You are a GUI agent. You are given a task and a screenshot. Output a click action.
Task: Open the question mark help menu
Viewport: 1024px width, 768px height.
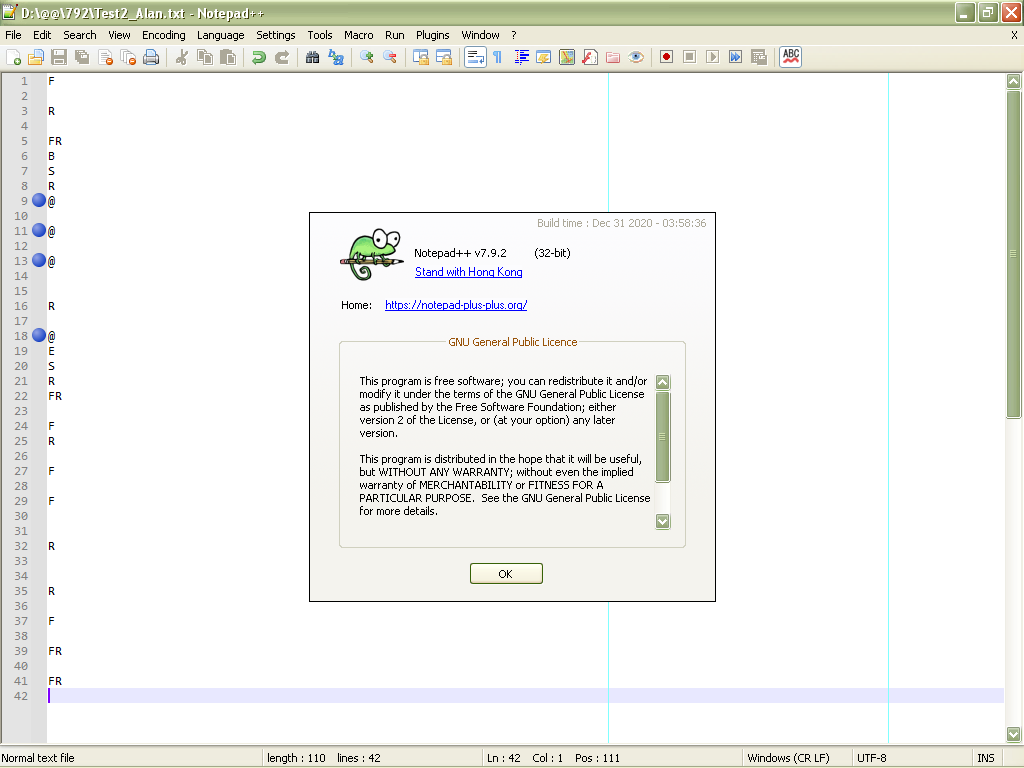tap(513, 35)
